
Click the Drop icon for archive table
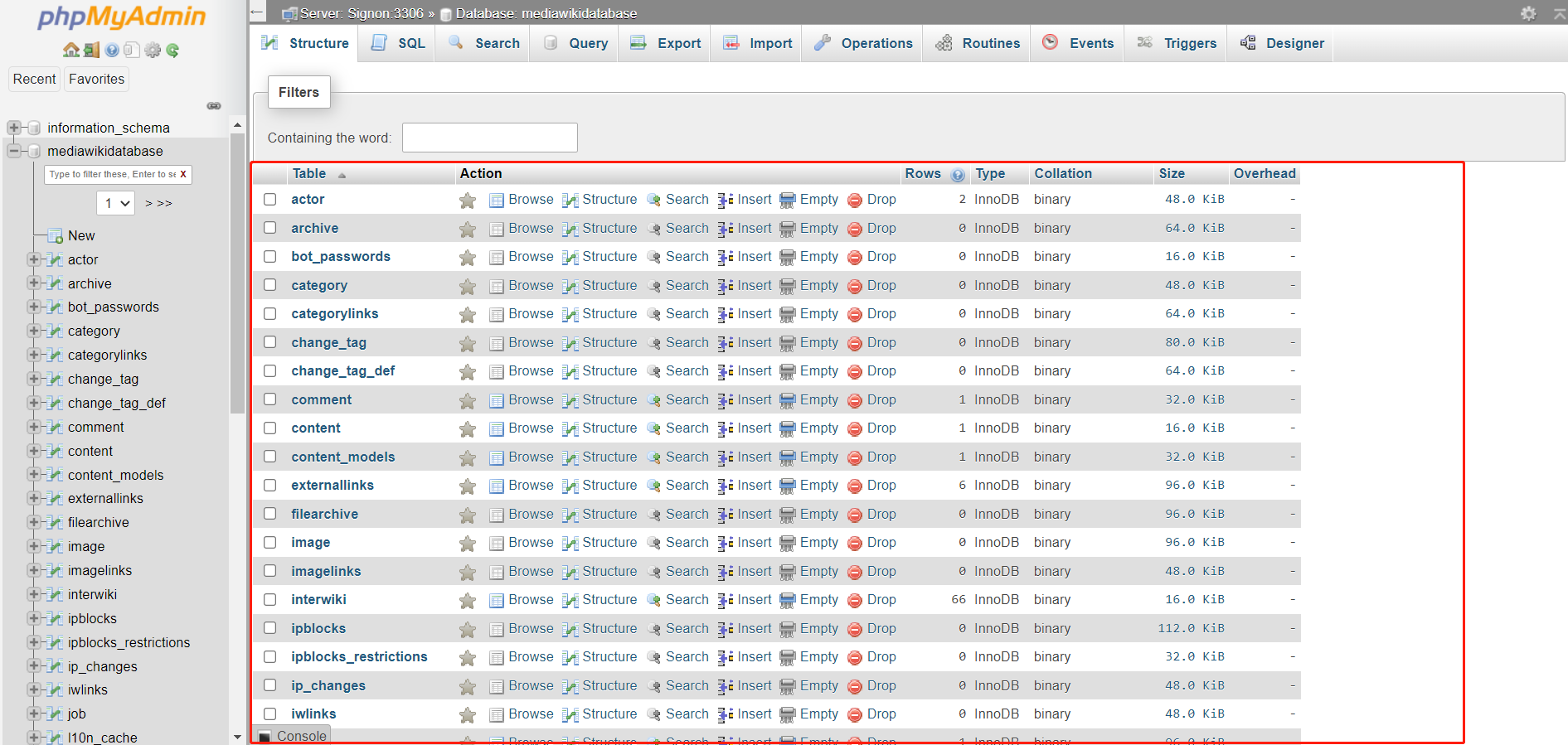[x=855, y=230]
